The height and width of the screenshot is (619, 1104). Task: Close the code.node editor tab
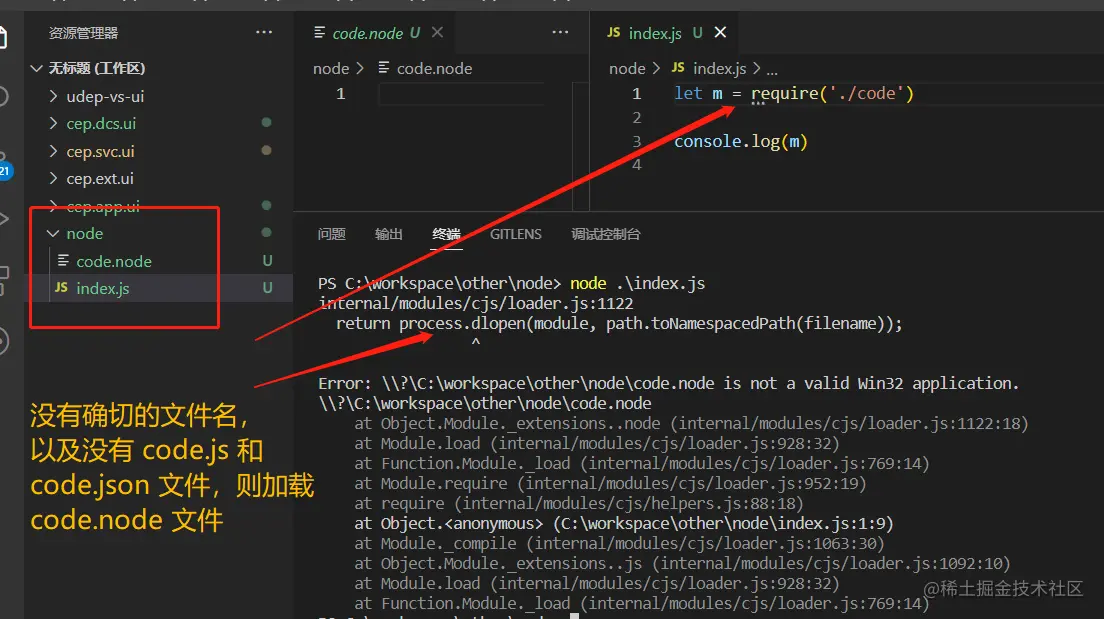pyautogui.click(x=437, y=32)
